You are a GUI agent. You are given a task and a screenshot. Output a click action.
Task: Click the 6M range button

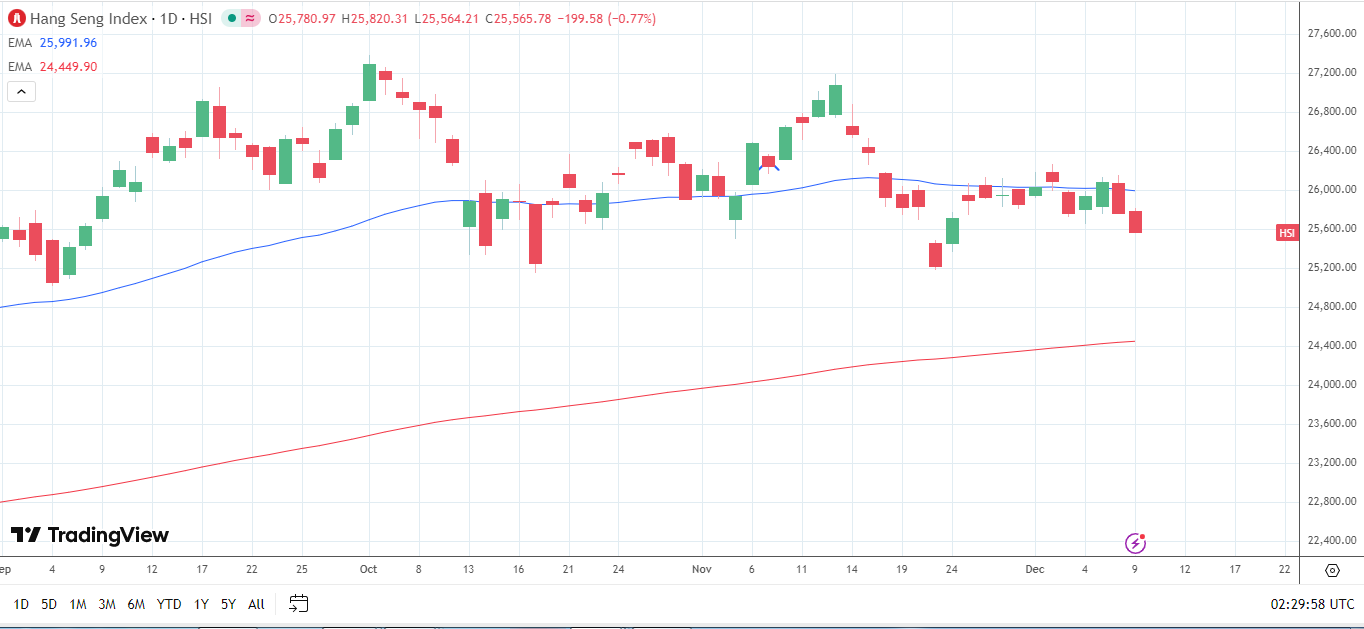[138, 604]
